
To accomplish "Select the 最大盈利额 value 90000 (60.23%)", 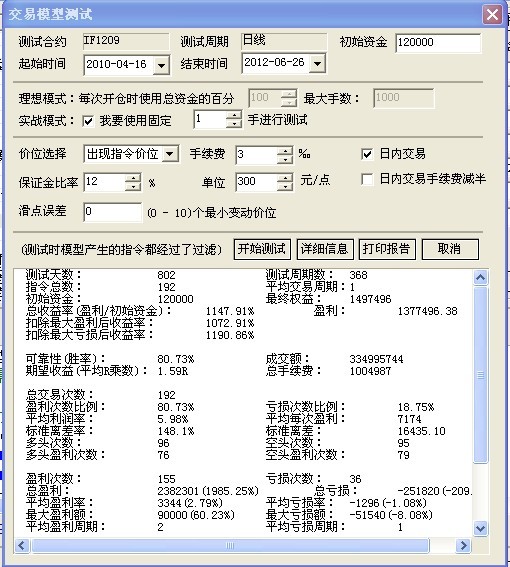I will (196, 515).
